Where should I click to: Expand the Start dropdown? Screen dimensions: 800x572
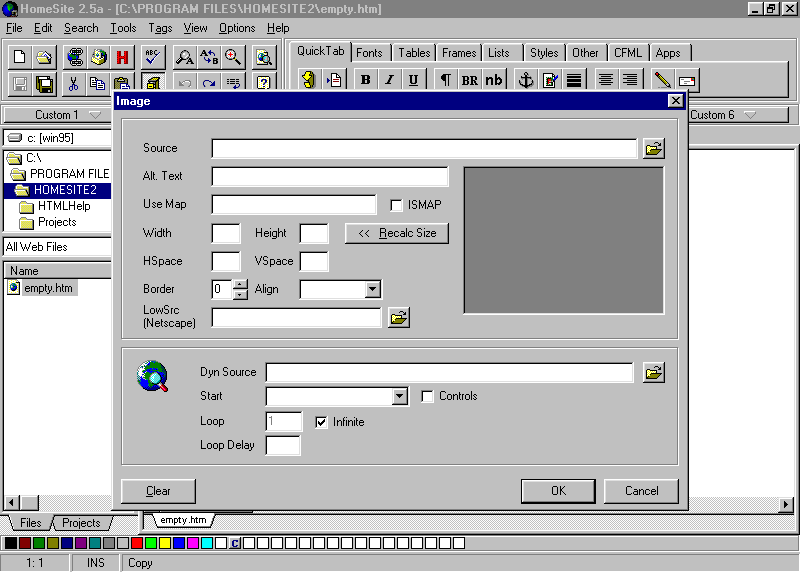click(400, 397)
